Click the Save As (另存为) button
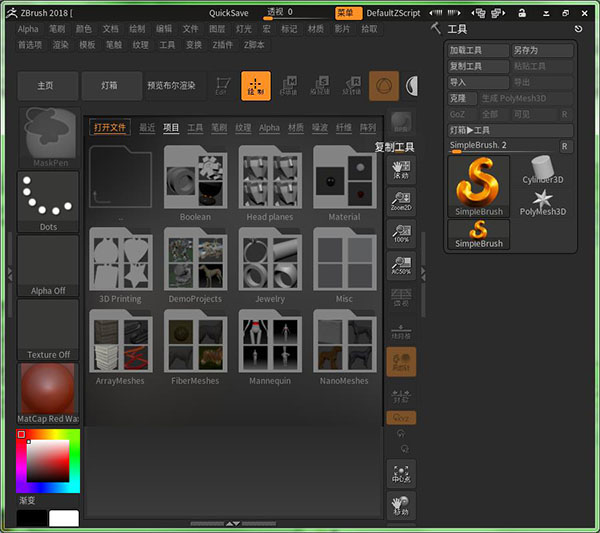Image resolution: width=600 pixels, height=533 pixels. [542, 51]
